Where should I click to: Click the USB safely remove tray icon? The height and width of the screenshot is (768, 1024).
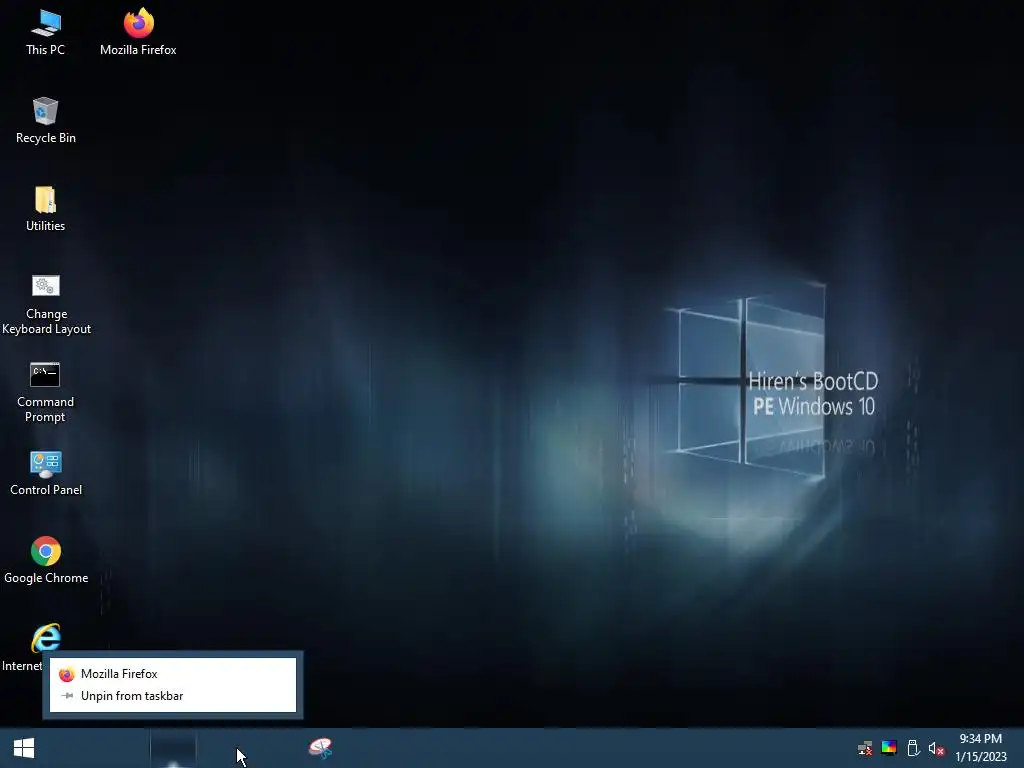click(x=913, y=748)
